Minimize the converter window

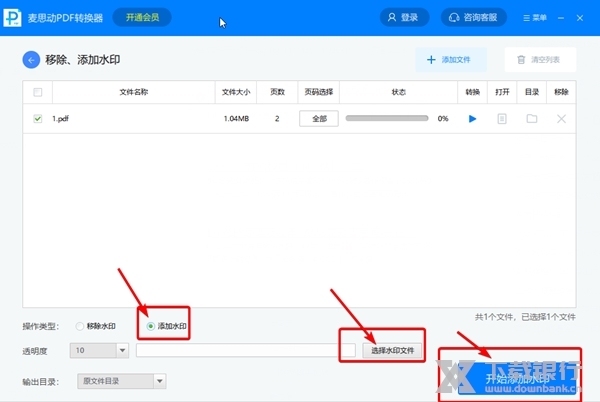click(x=561, y=18)
